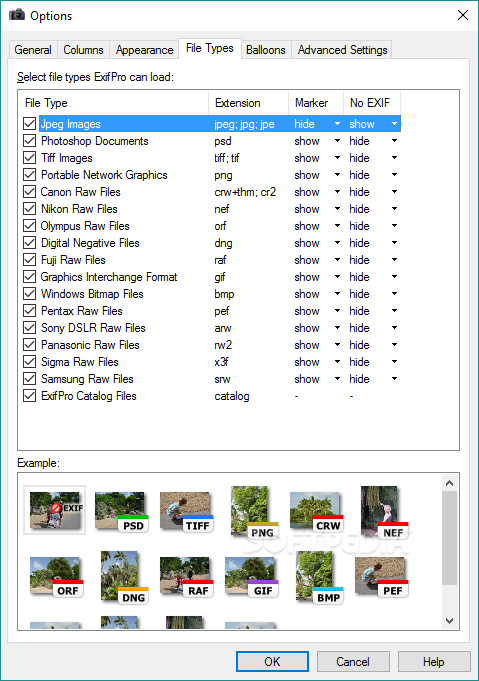Click the BMP example thumbnail
The image size is (479, 681).
click(320, 578)
